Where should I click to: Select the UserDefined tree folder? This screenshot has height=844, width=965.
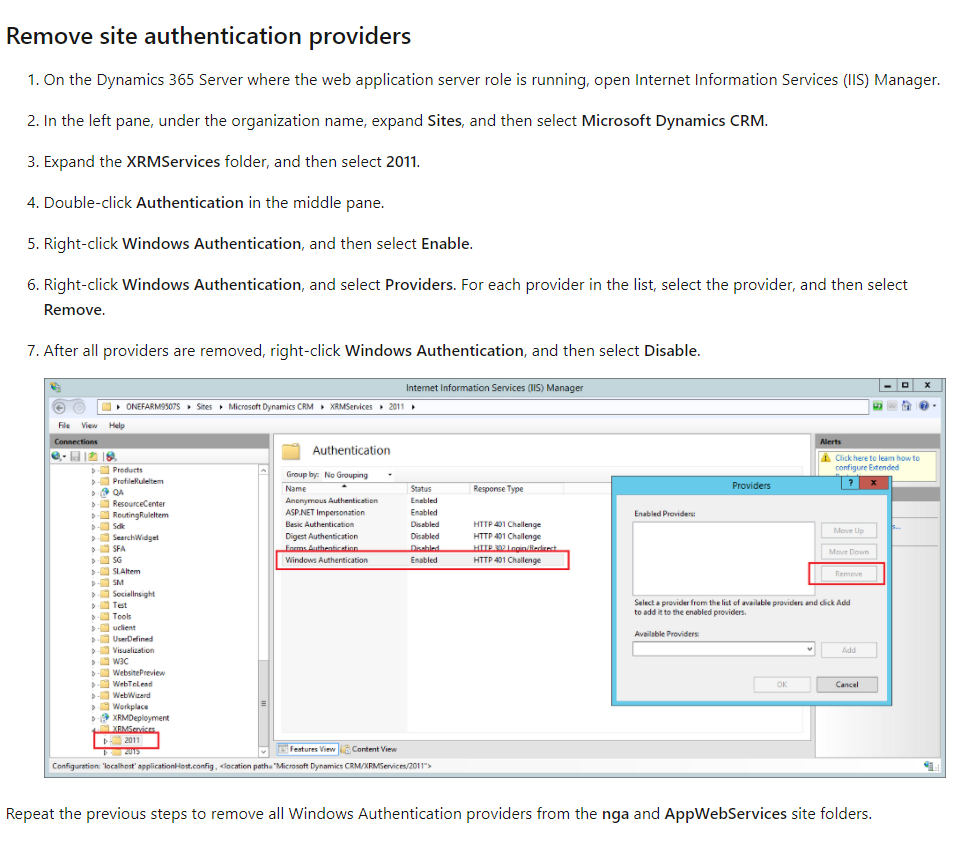(127, 639)
